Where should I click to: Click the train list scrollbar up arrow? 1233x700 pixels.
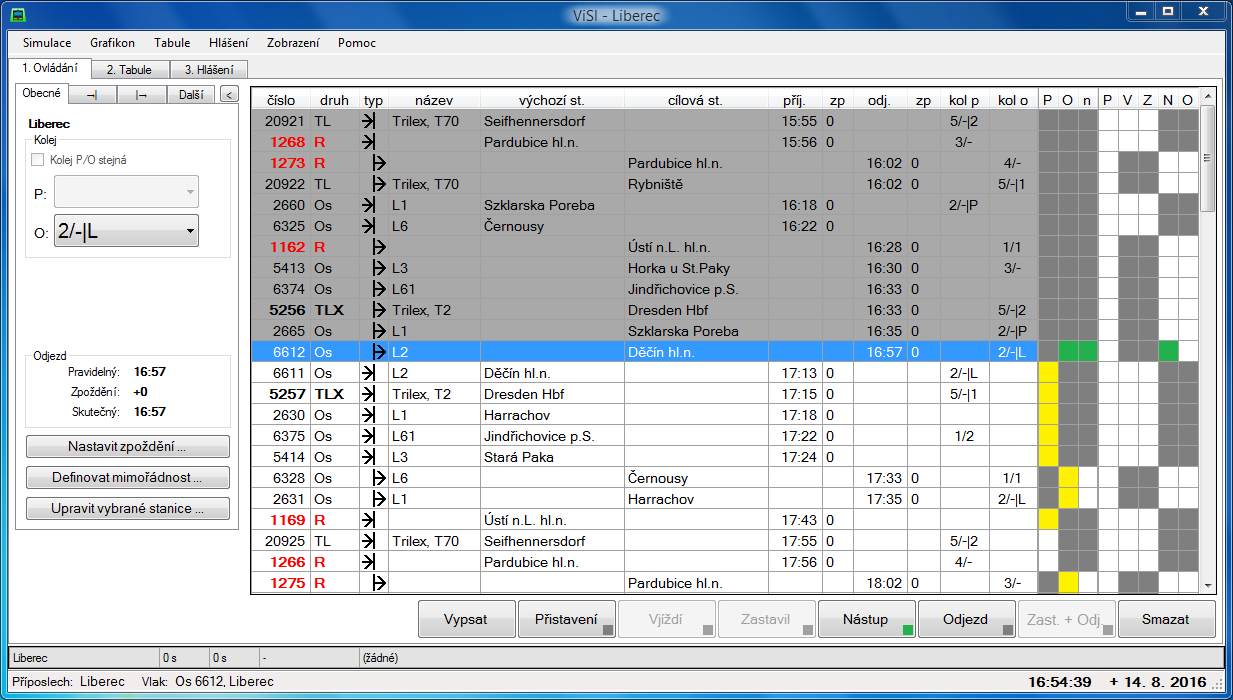click(1208, 97)
